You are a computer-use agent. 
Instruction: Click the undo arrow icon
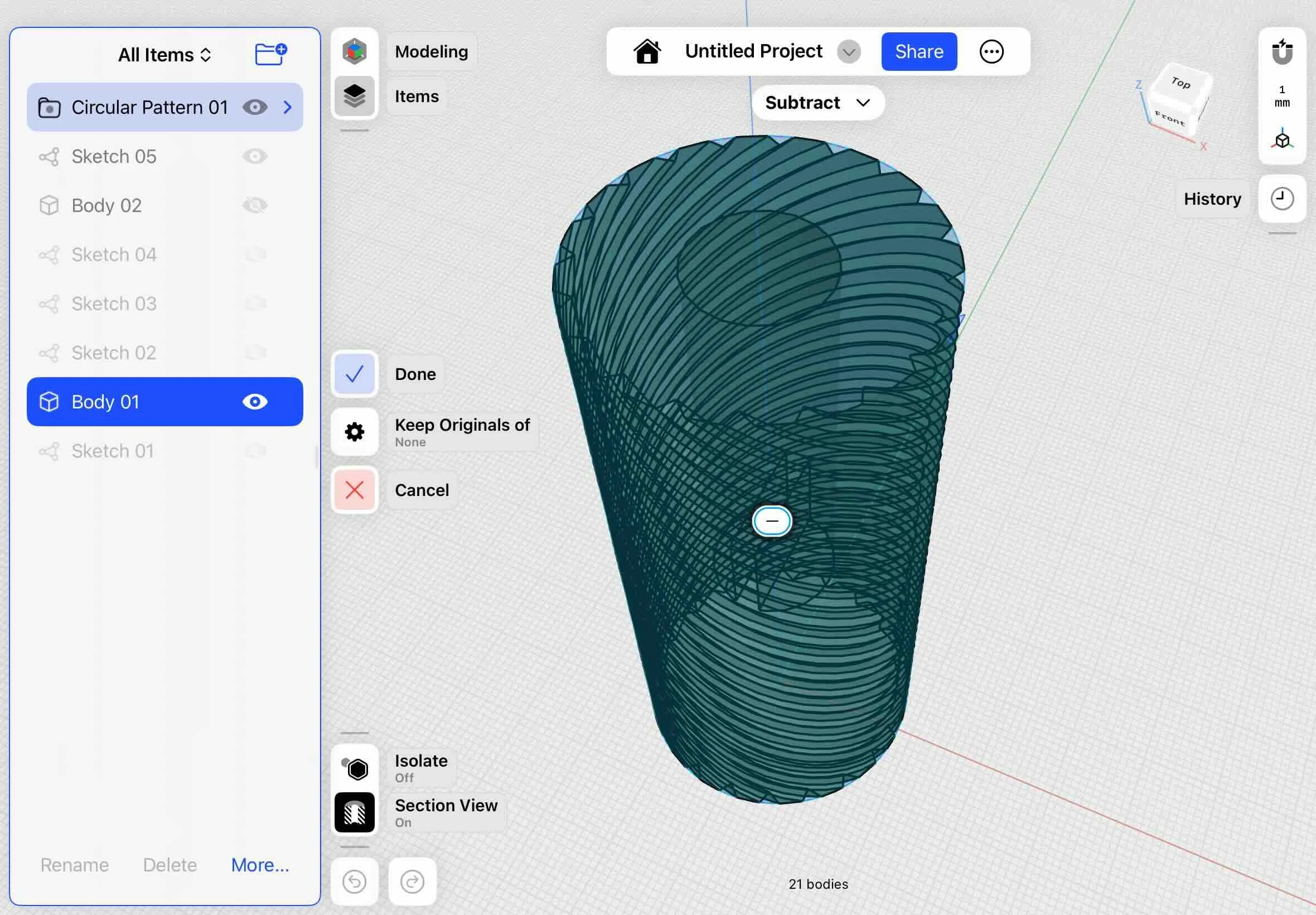(354, 882)
